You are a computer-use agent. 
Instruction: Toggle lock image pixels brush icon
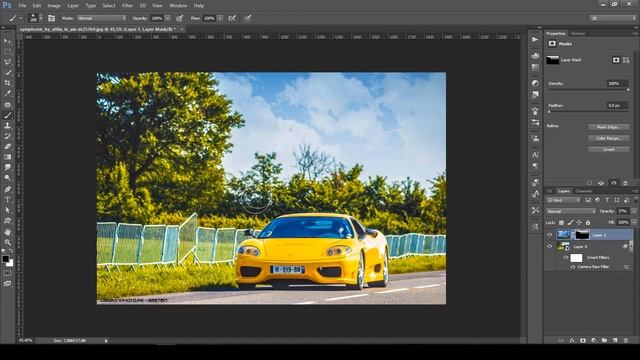click(571, 222)
